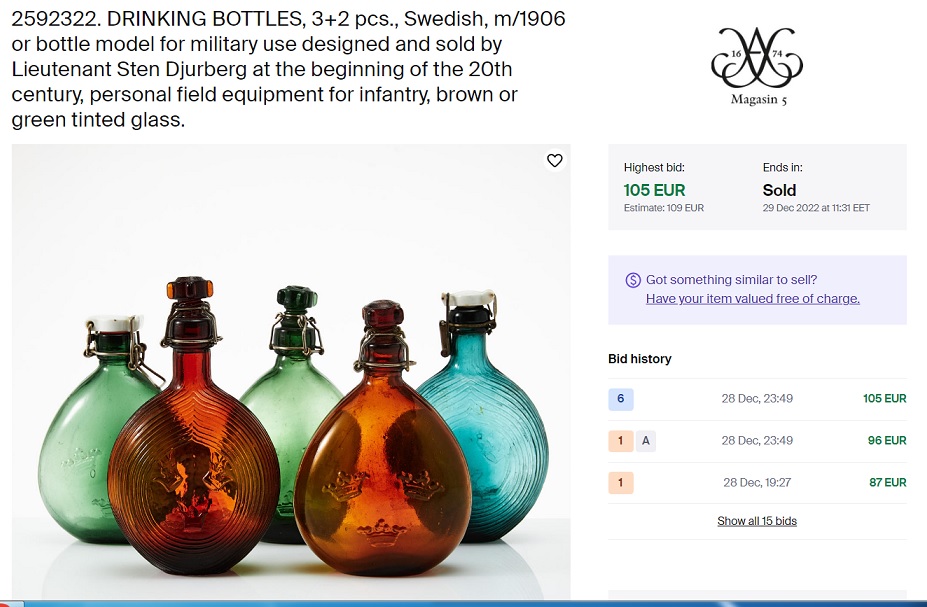Click the drinking bottles lot title

click(x=288, y=70)
